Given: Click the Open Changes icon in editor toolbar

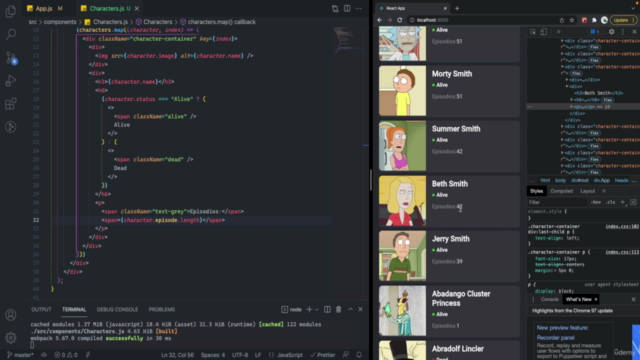Looking at the screenshot, I should click(335, 9).
